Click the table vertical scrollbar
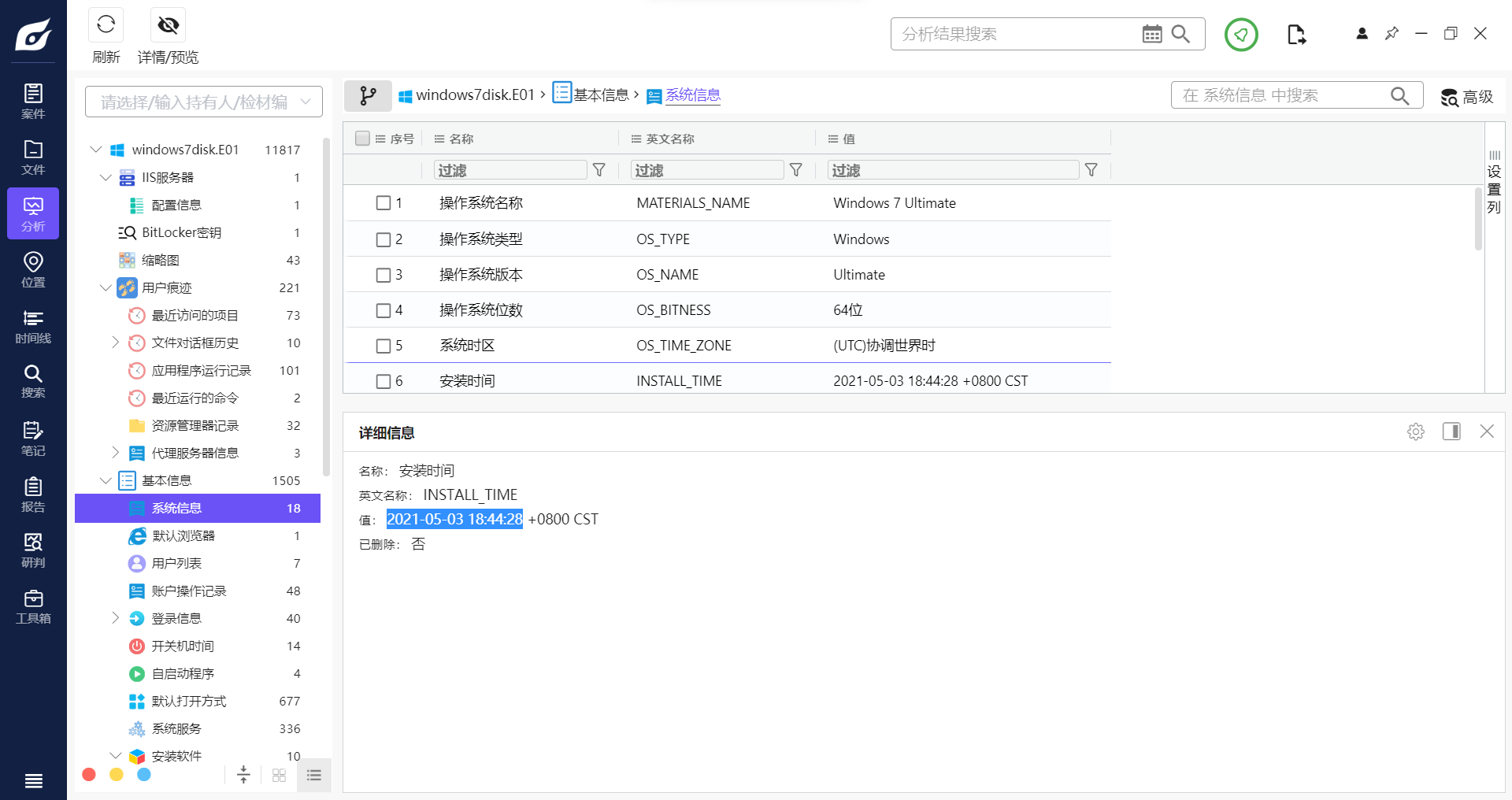 [1478, 219]
